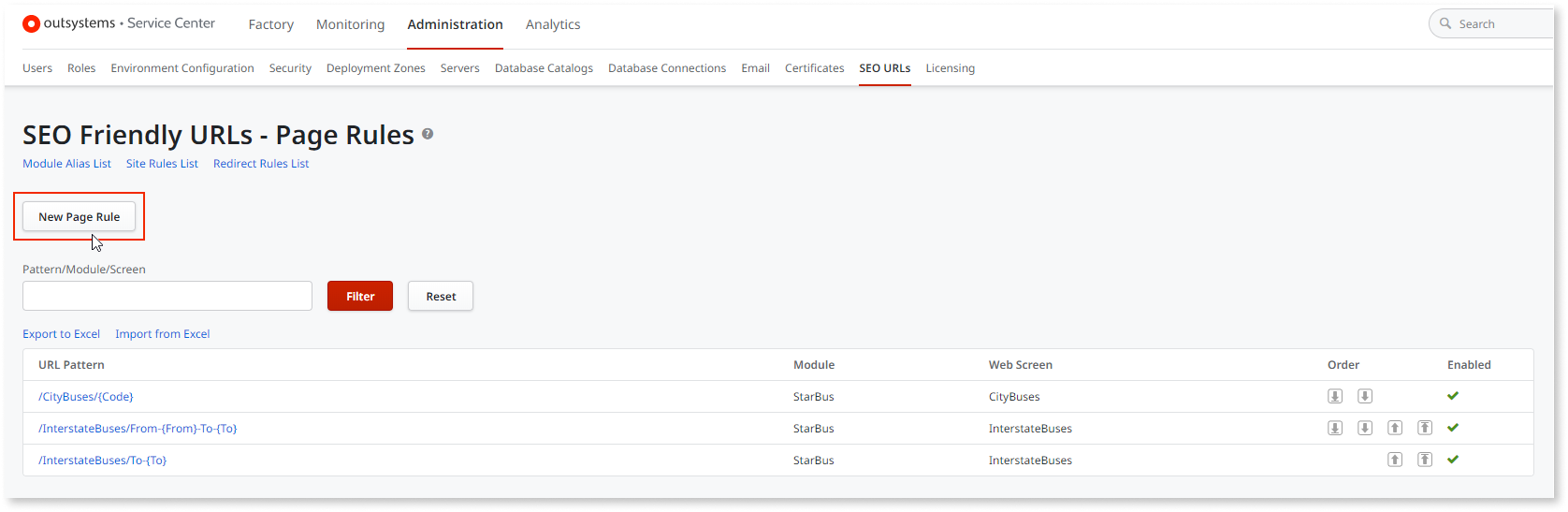Click the Export to Excel link

pos(61,334)
